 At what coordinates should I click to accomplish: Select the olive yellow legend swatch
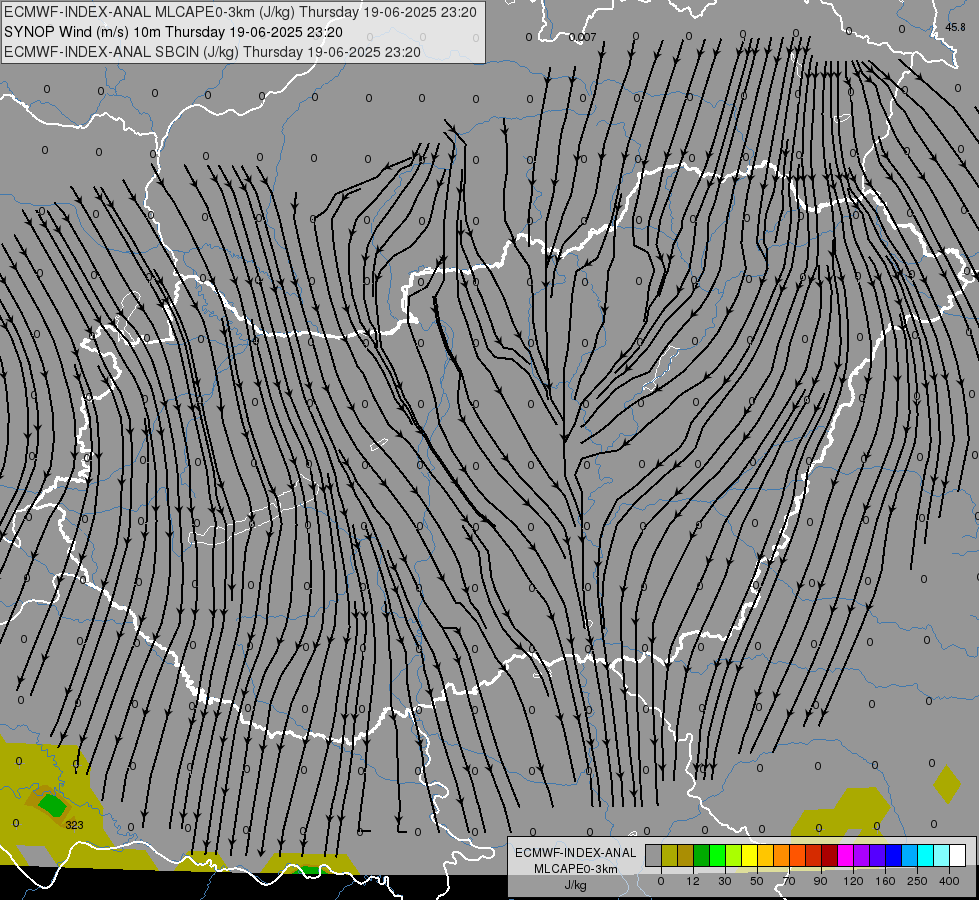pos(669,855)
